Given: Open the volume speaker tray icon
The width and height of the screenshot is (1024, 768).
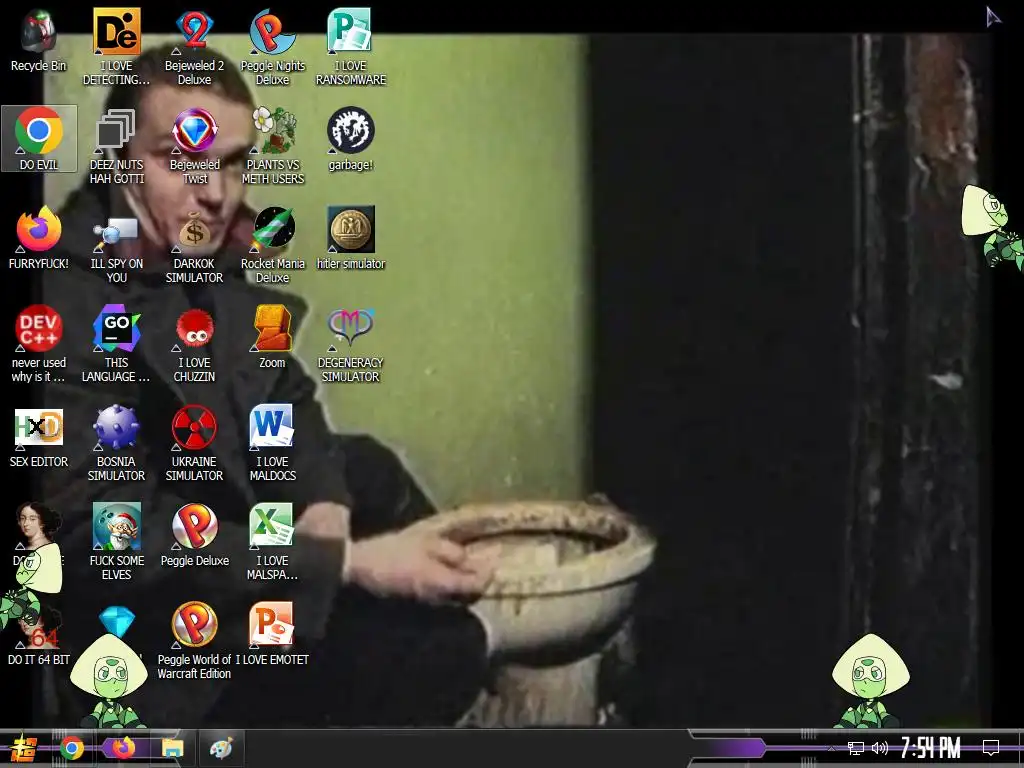Looking at the screenshot, I should 880,748.
